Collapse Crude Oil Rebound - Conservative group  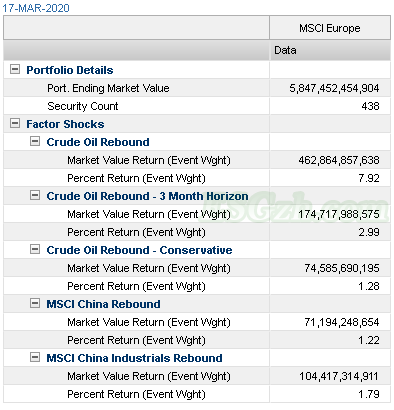coord(35,249)
